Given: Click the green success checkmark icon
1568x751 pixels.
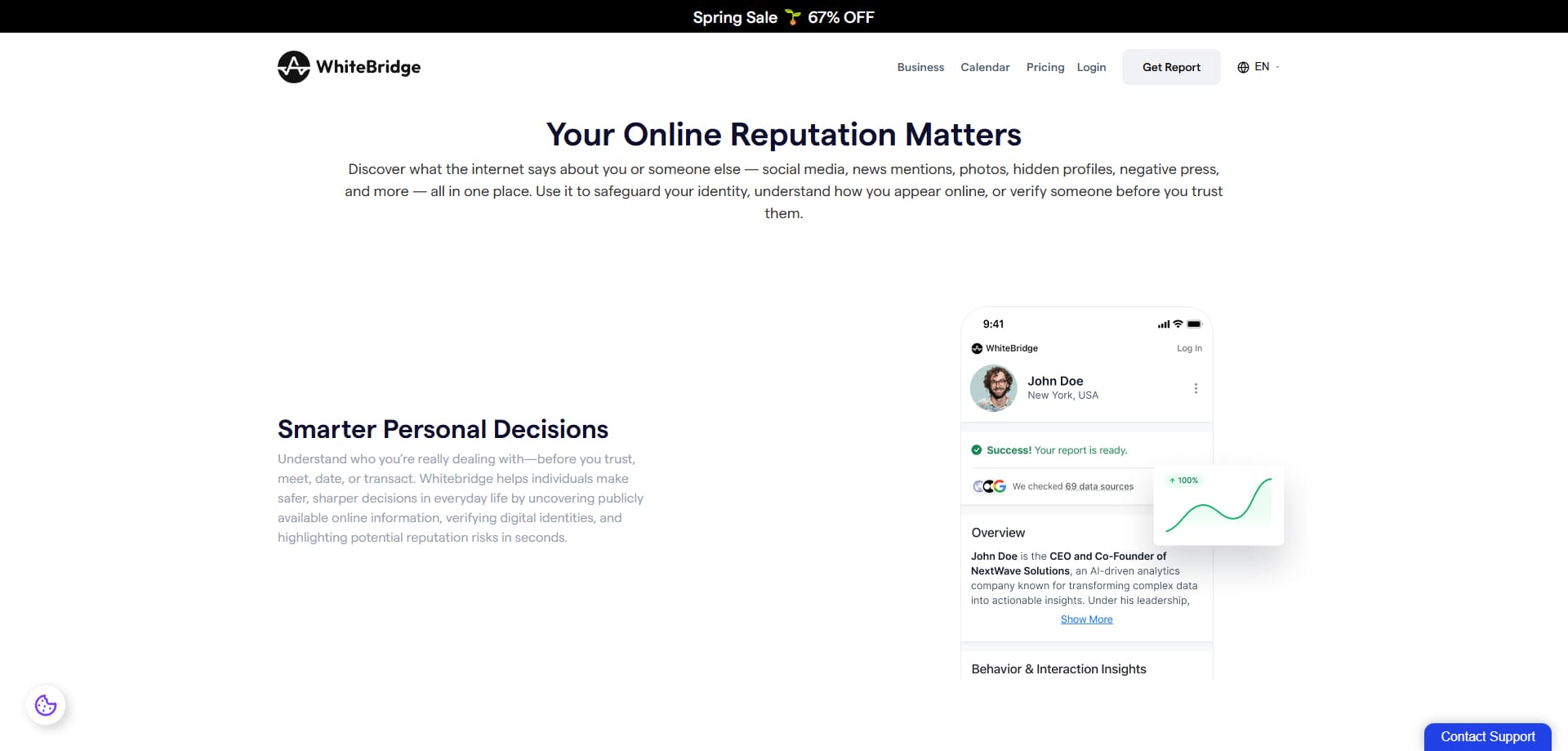Looking at the screenshot, I should tap(977, 450).
